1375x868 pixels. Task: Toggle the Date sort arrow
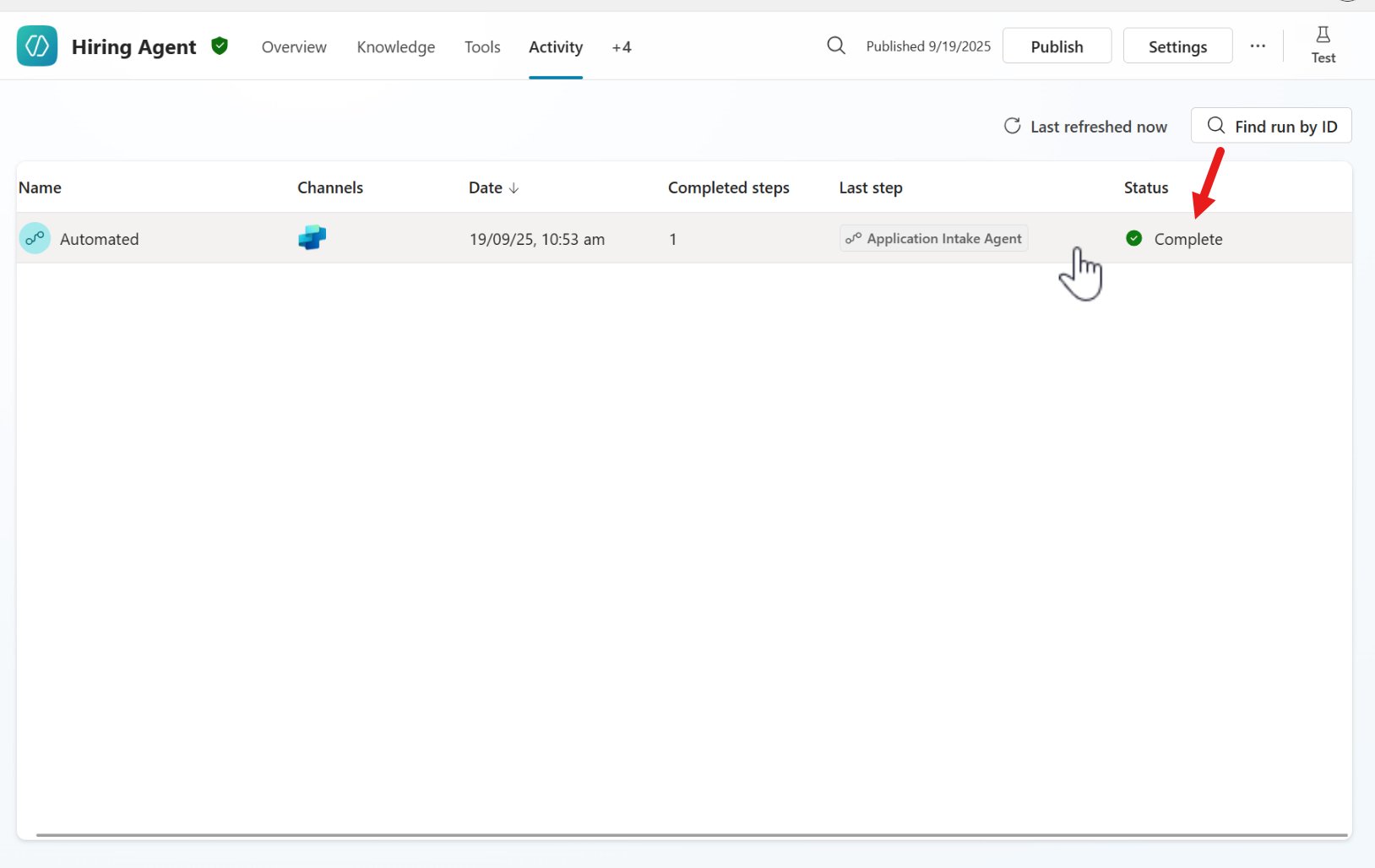tap(514, 188)
